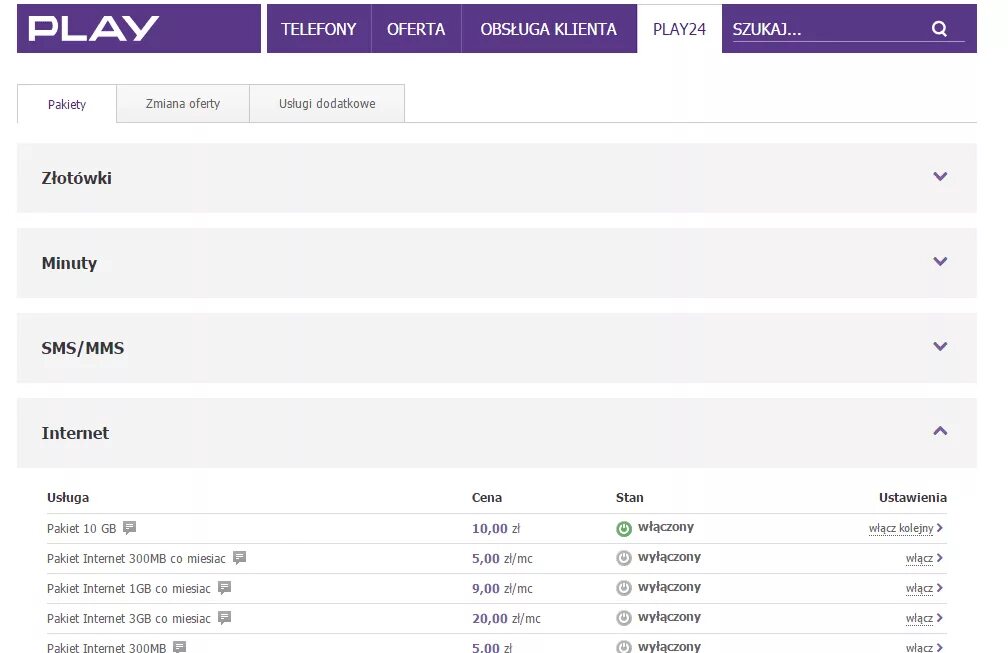1008x653 pixels.
Task: Click the 'włączony' status text
Action: coord(666,527)
